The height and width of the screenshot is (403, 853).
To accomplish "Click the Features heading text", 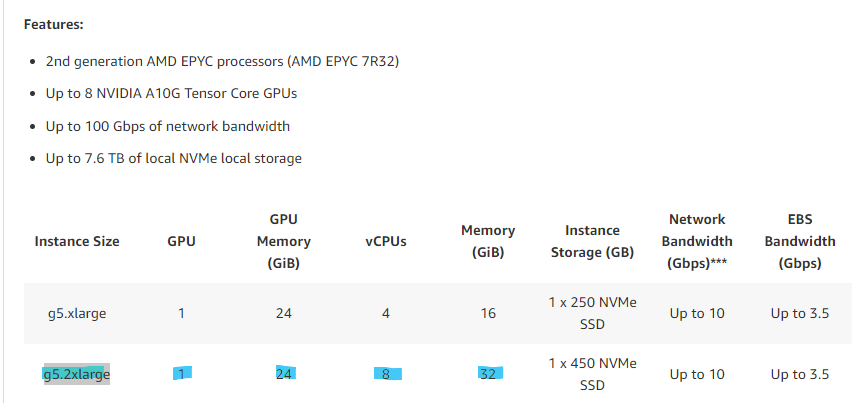I will click(53, 23).
